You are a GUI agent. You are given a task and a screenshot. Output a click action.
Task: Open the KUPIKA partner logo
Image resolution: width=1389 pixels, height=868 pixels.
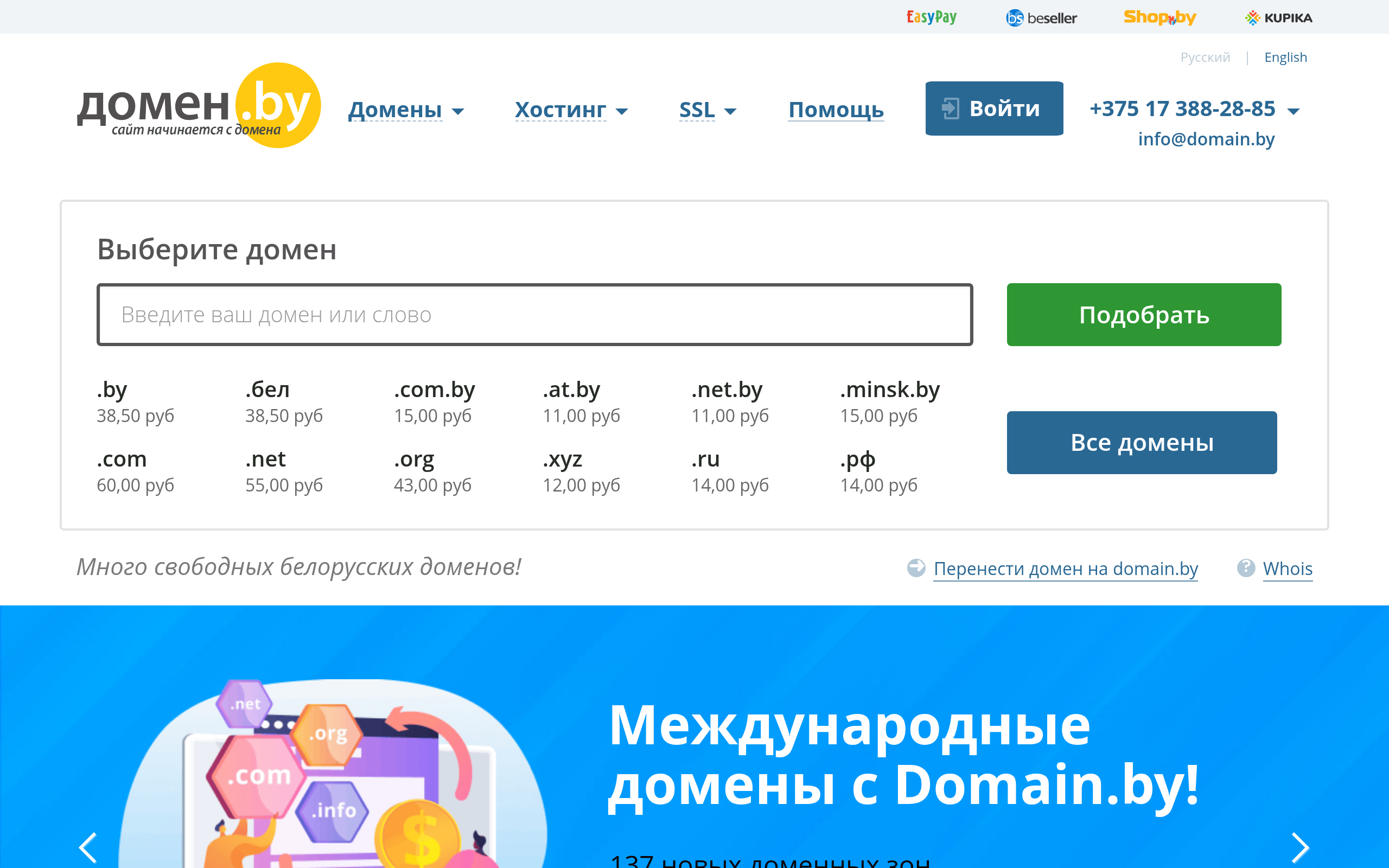tap(1279, 18)
